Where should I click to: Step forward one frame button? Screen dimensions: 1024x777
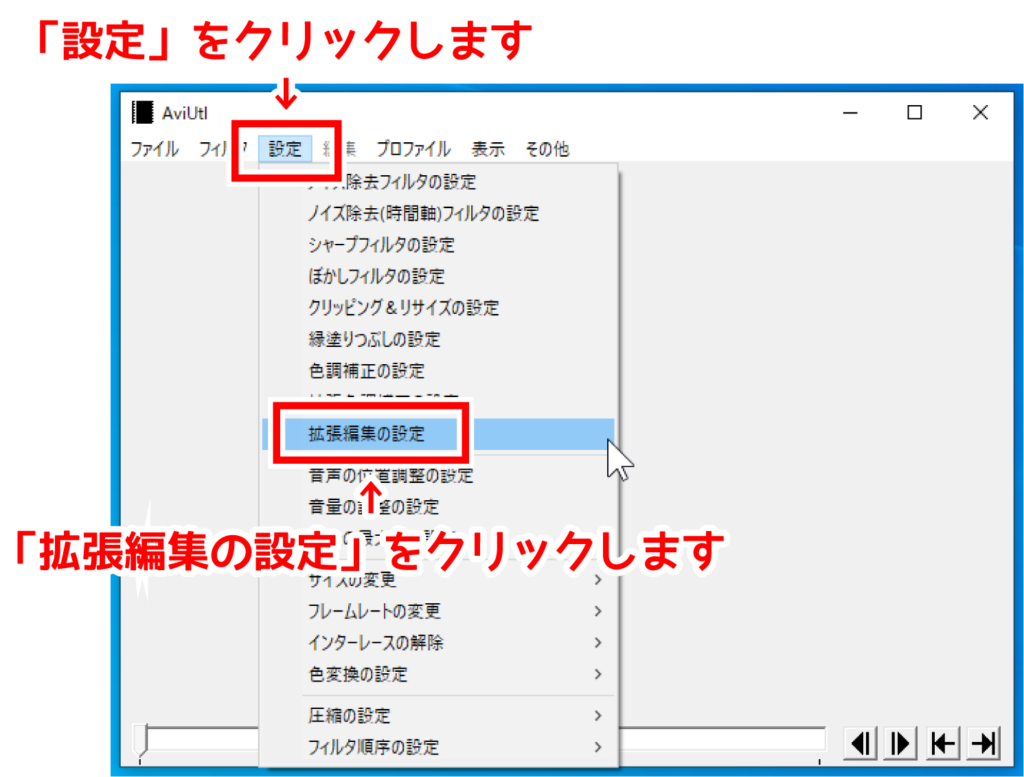(x=901, y=743)
